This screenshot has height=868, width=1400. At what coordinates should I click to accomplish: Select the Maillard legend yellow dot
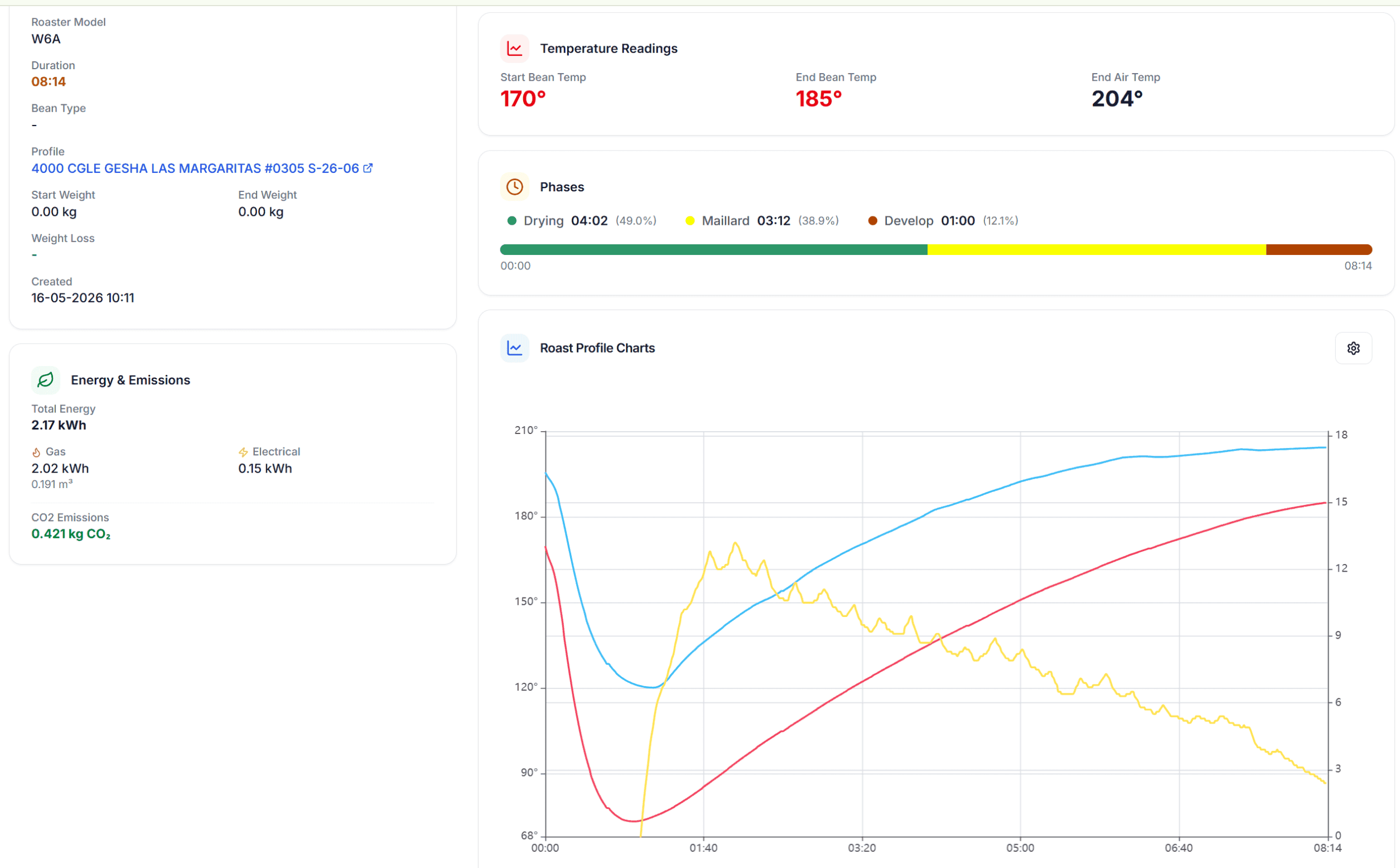689,221
